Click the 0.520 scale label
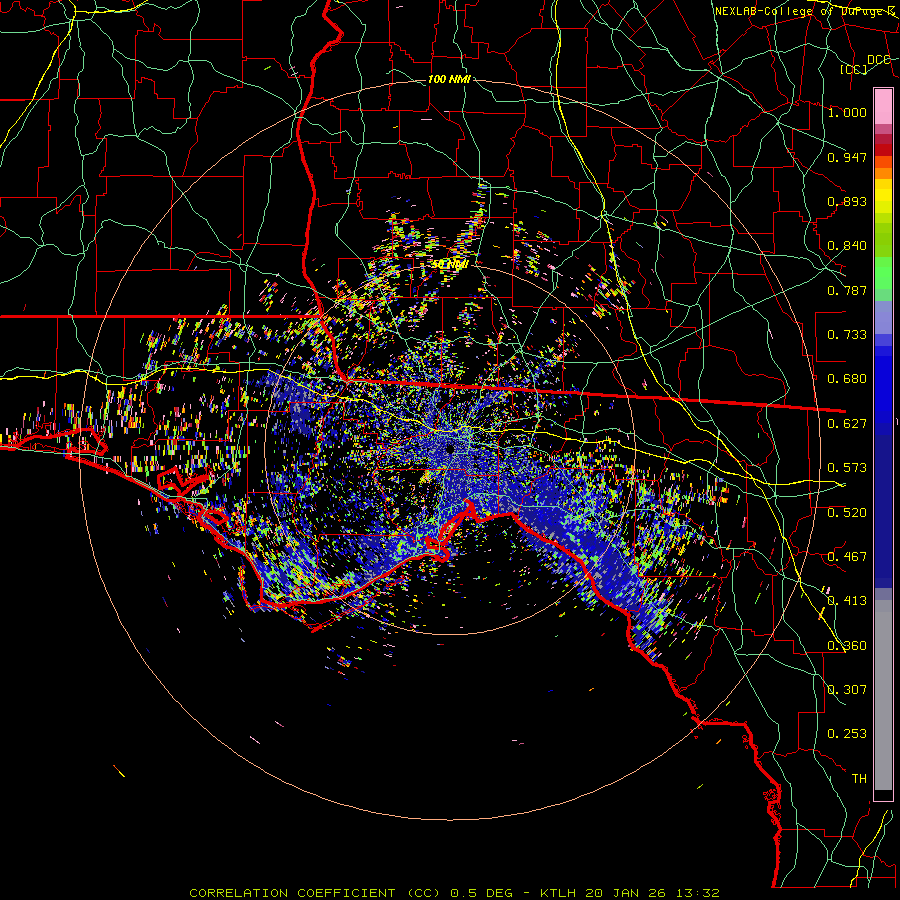The image size is (900, 900). 847,513
